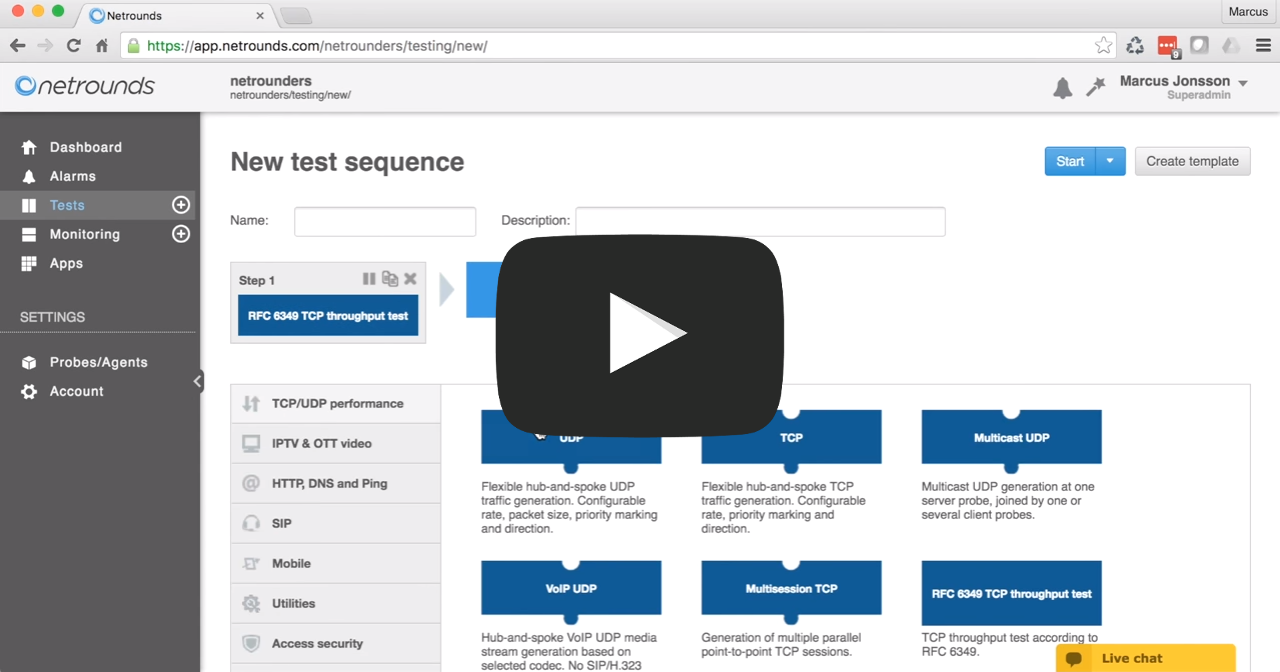The image size is (1280, 672).
Task: Click the Marcus profile button in Chrome
Action: 1248,12
